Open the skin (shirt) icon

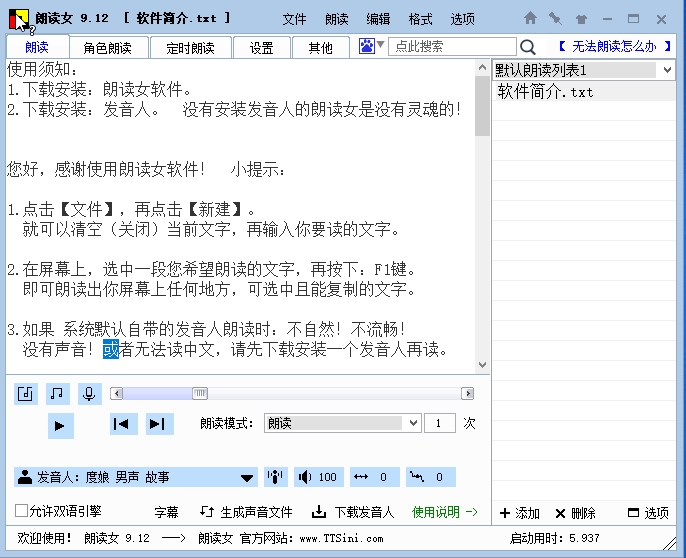[581, 19]
